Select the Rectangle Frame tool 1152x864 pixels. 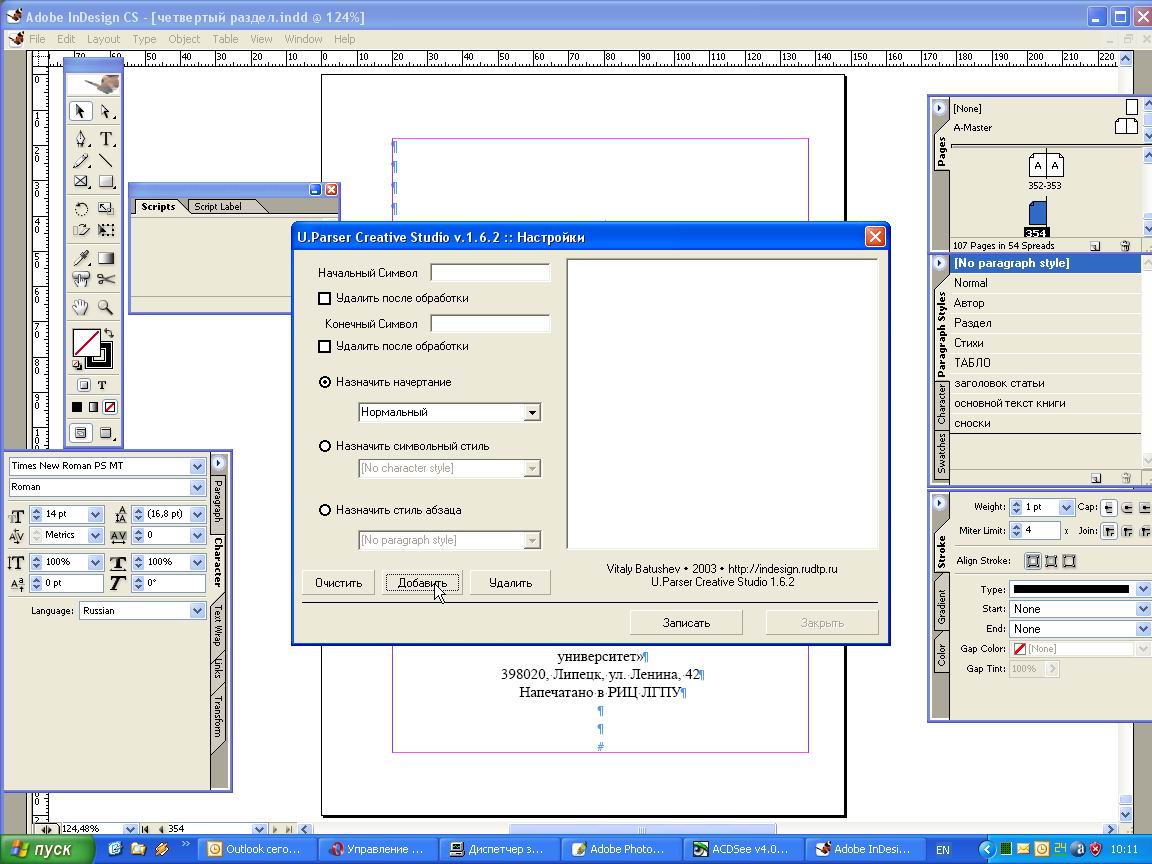point(80,181)
